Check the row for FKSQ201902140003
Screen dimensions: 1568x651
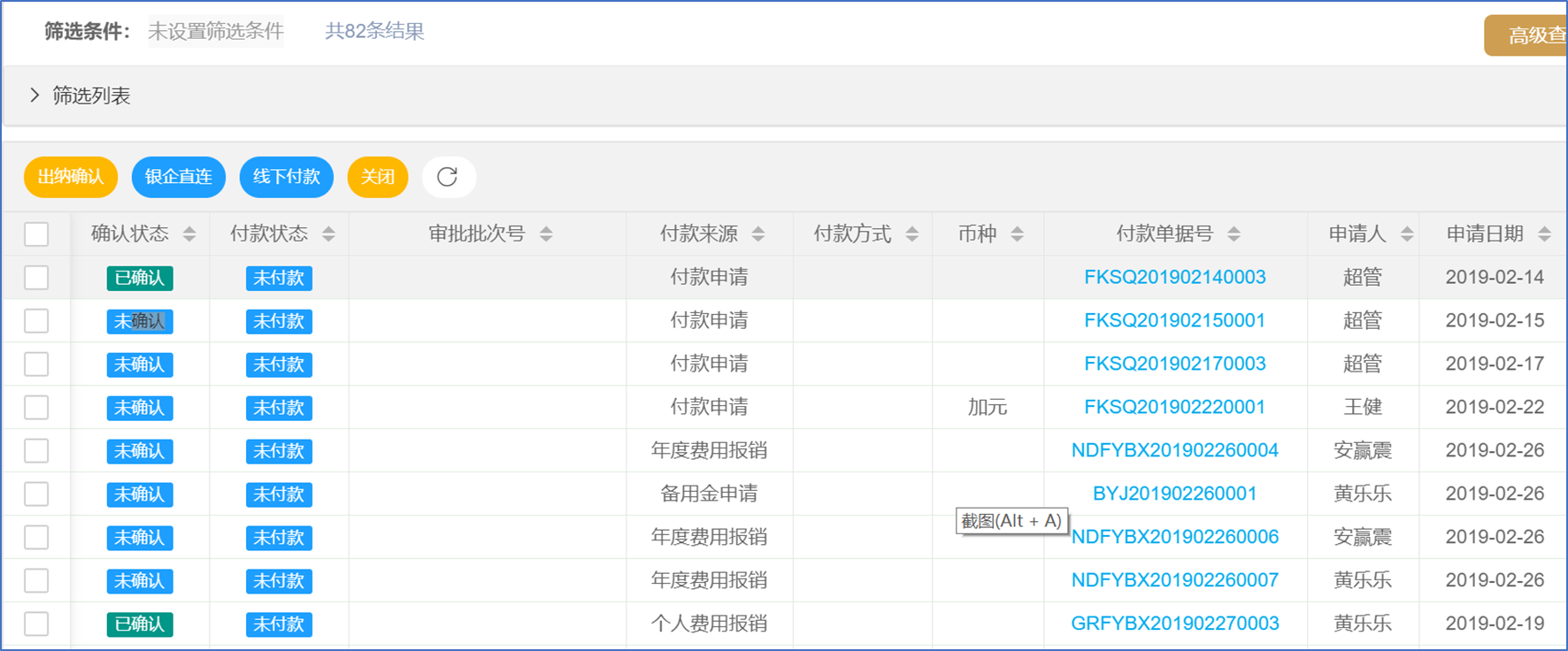[36, 278]
